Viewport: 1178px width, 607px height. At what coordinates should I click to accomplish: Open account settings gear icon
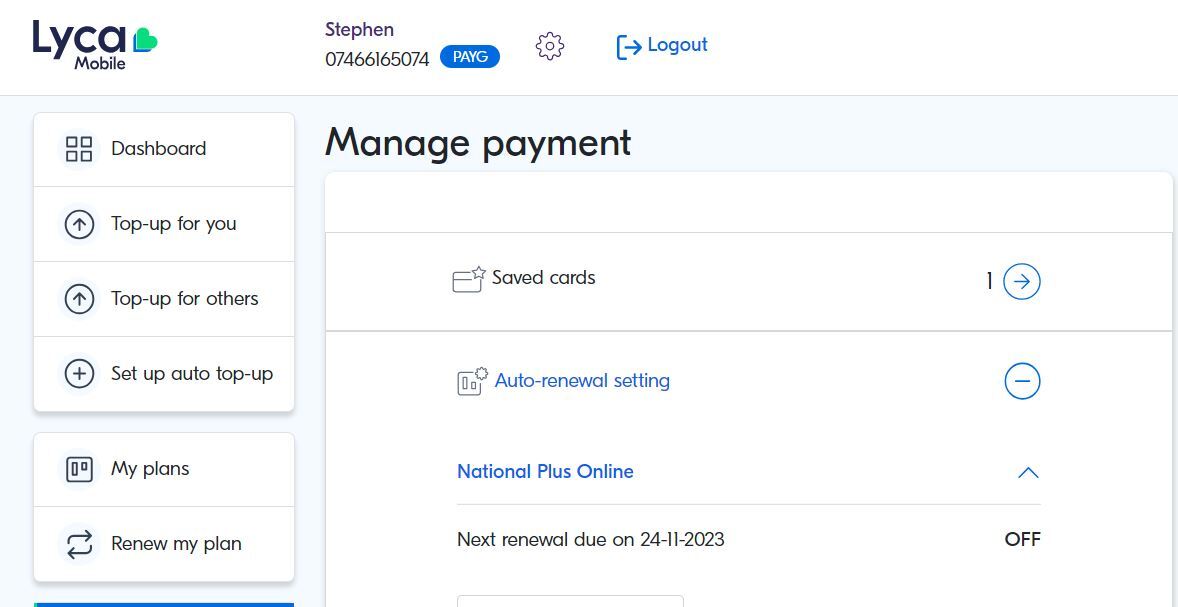tap(550, 46)
